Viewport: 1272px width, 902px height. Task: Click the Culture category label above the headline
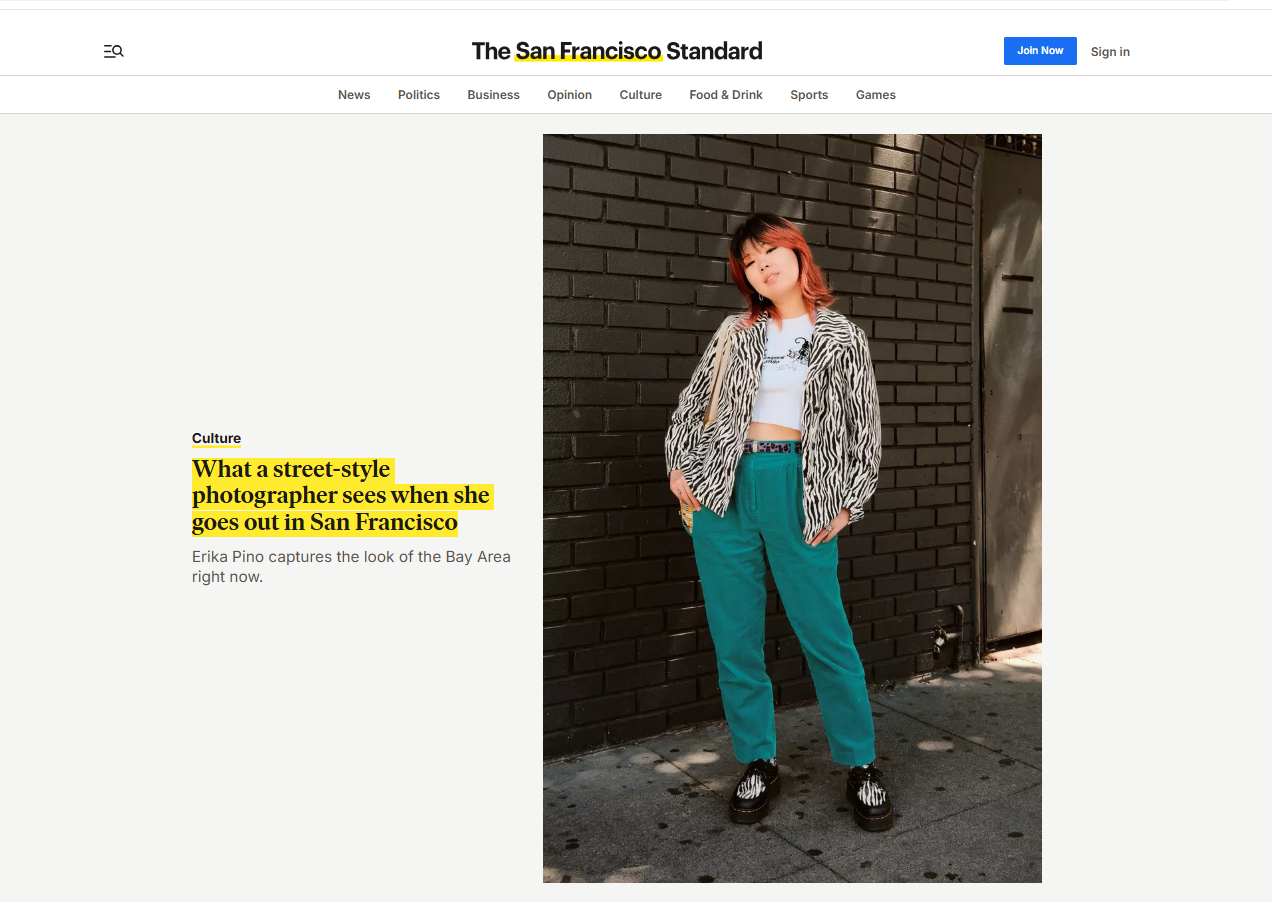(216, 438)
